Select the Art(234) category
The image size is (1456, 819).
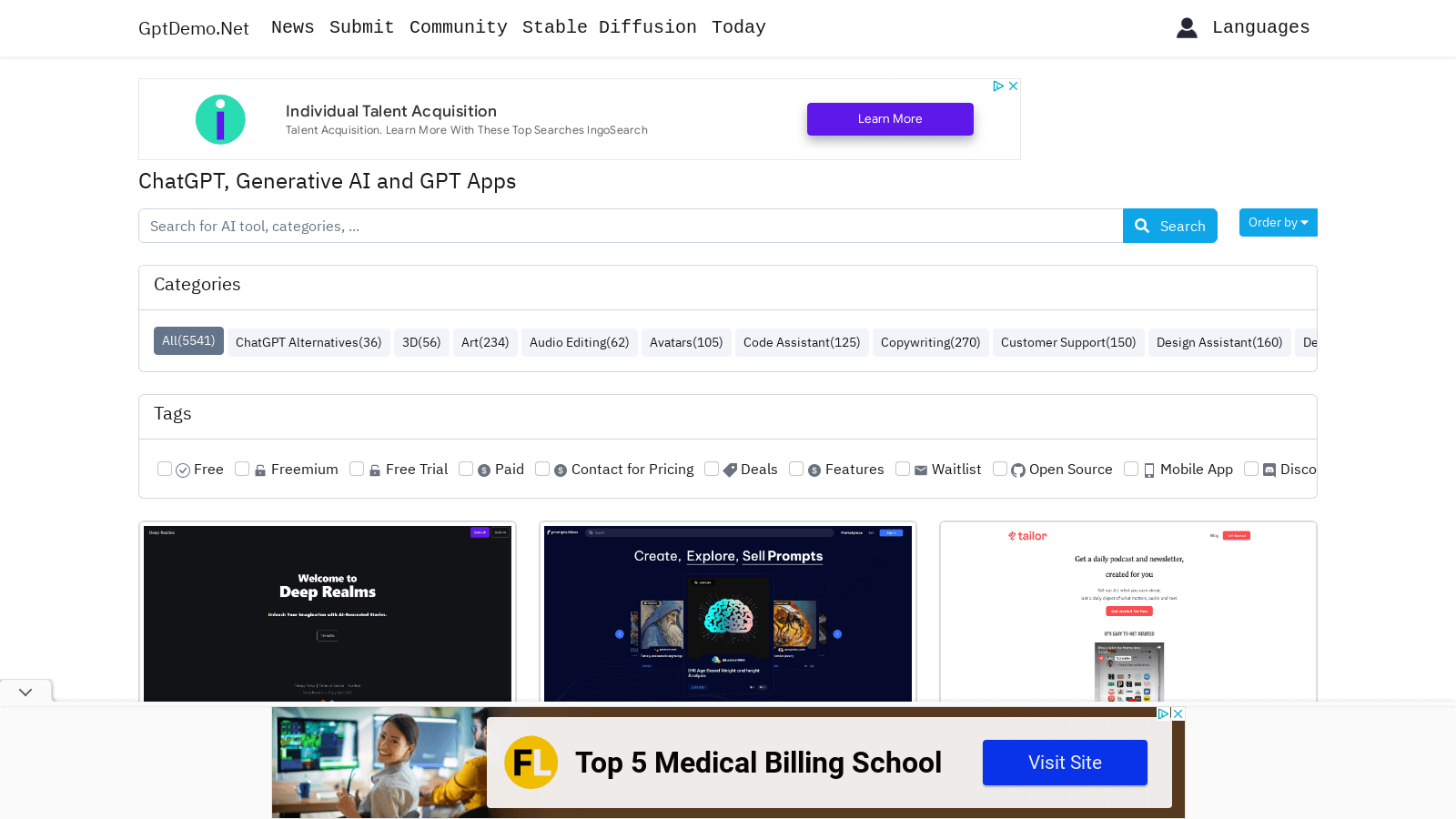[x=485, y=342]
